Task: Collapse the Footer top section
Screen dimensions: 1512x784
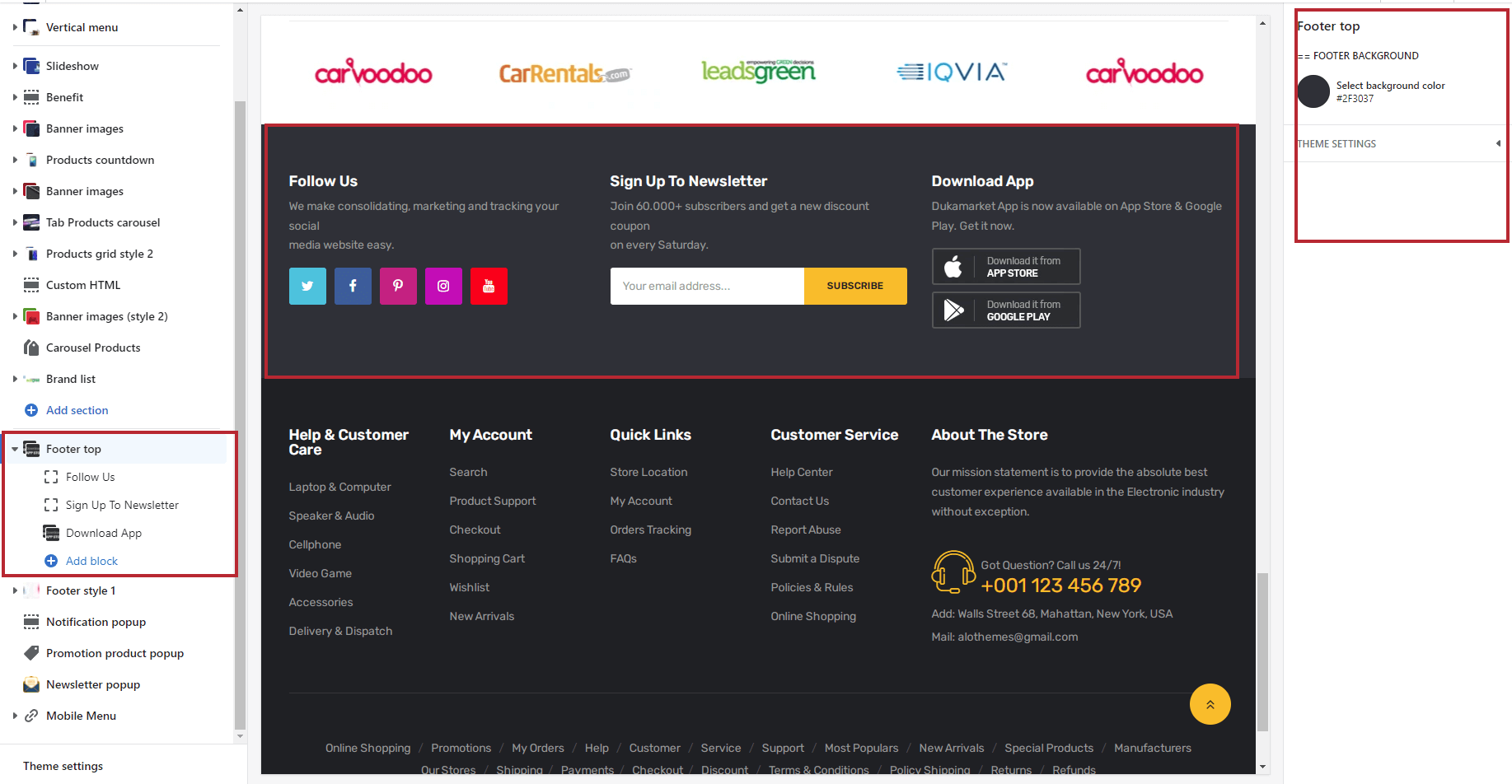Action: [x=15, y=449]
